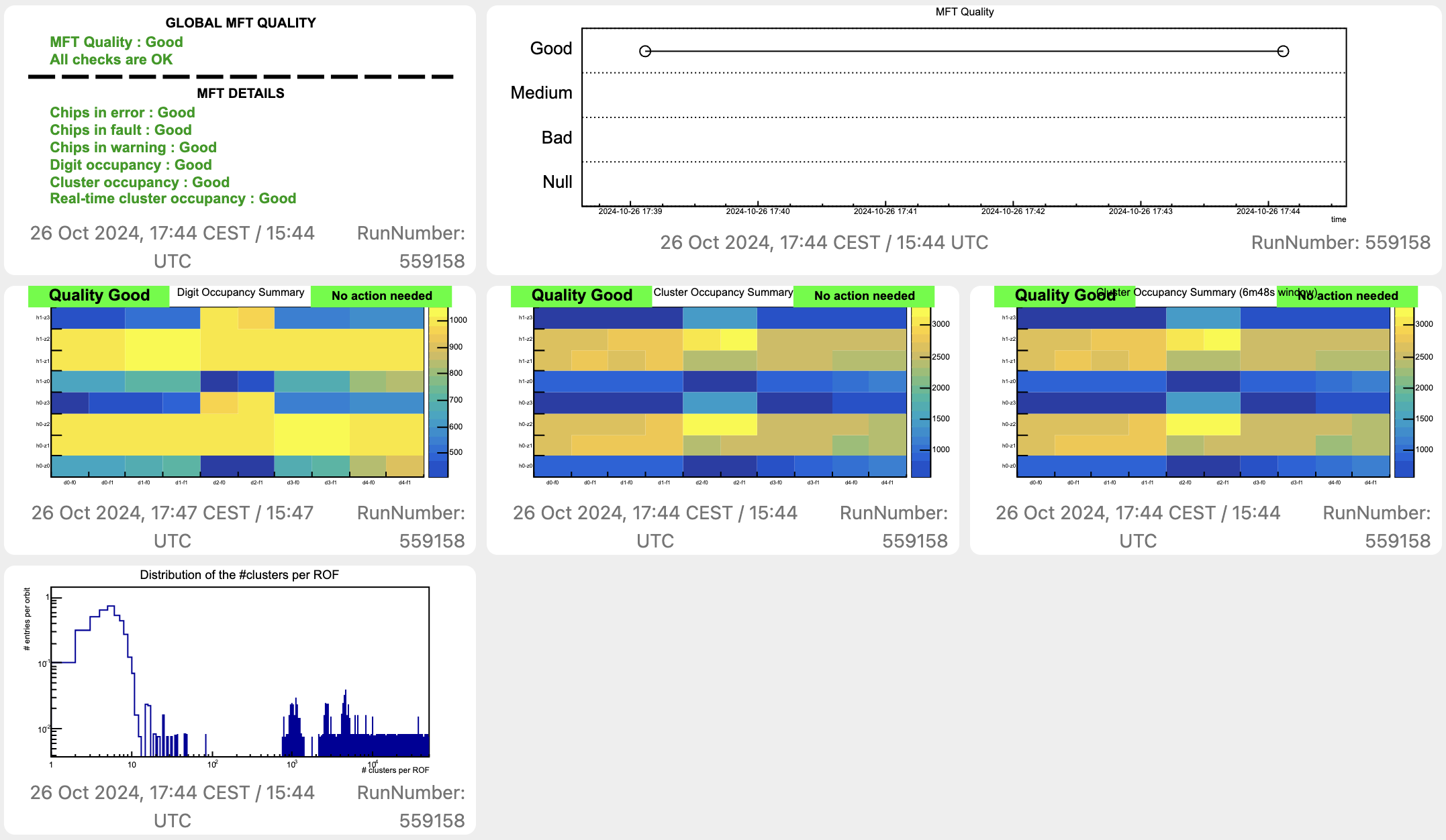This screenshot has width=1446, height=840.
Task: Click 'Quality Good' badge on the 6m48s window plot
Action: (1065, 296)
